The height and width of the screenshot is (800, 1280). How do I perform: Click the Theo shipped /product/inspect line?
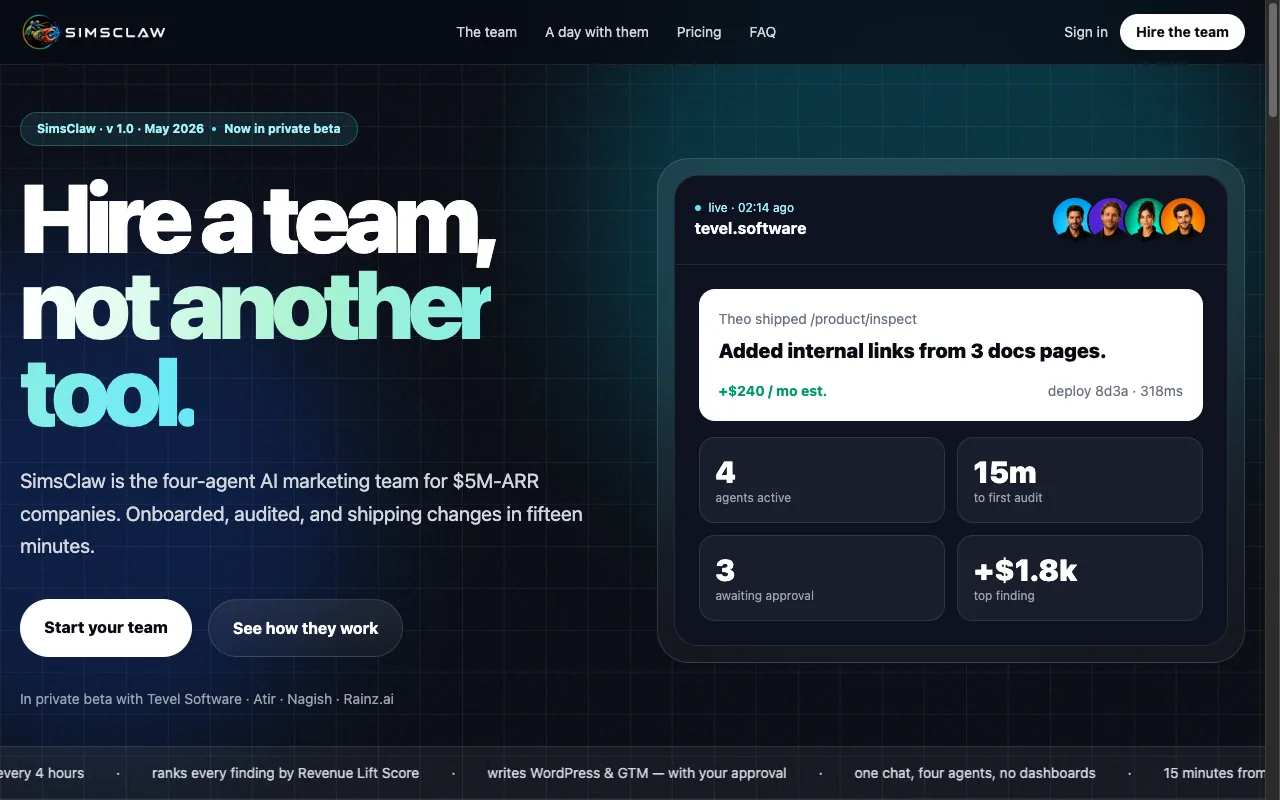point(818,319)
